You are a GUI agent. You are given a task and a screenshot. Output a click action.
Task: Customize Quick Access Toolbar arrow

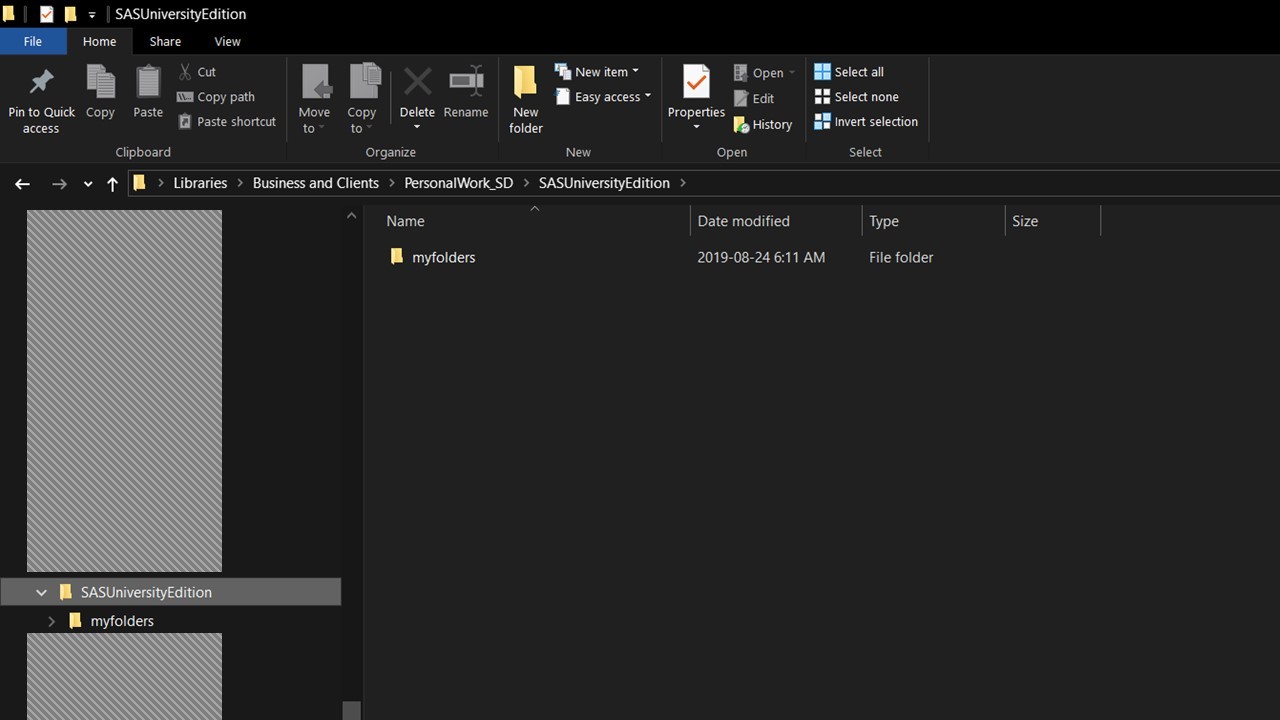coord(92,15)
